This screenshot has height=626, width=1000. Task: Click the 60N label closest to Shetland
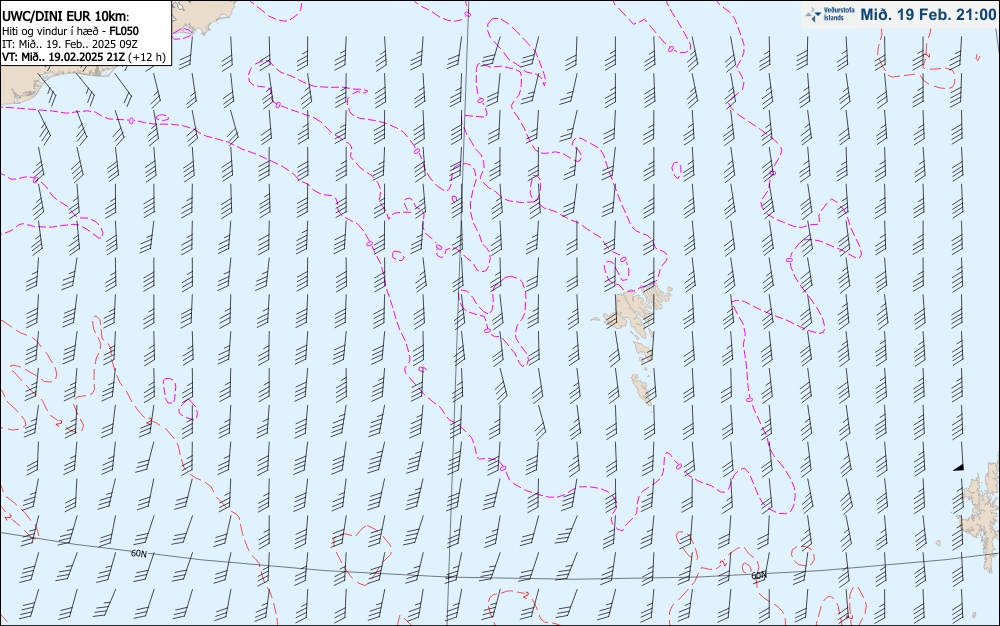tap(758, 576)
